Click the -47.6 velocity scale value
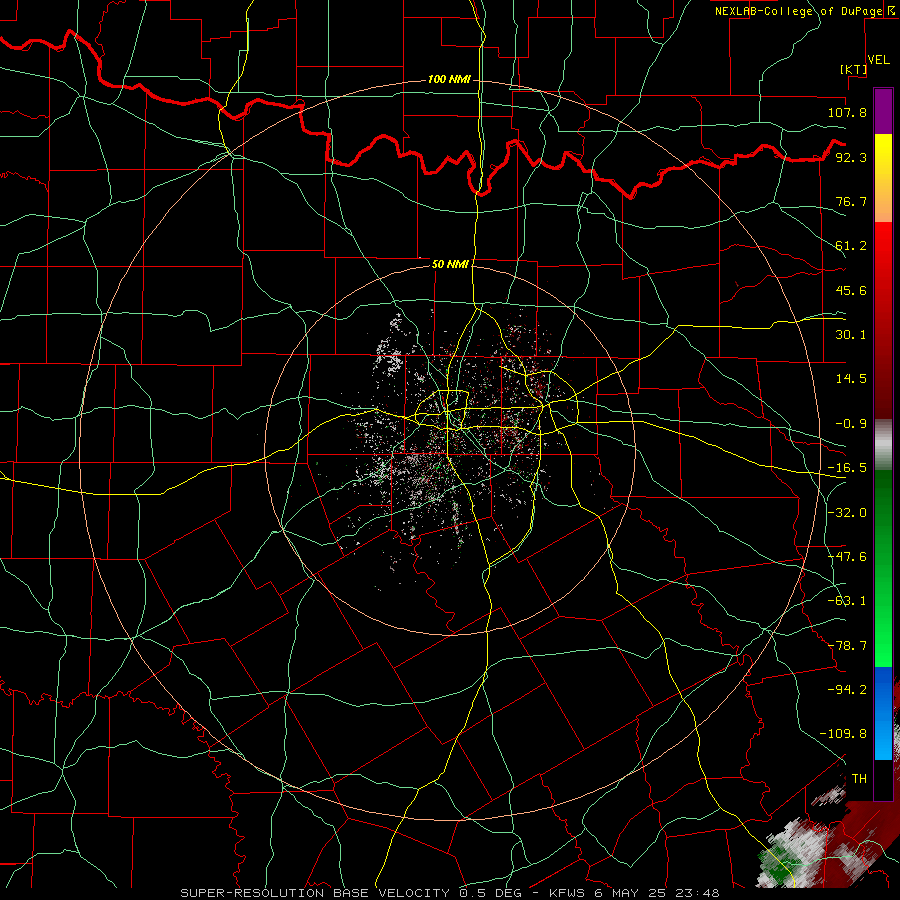Viewport: 900px width, 900px height. pos(847,557)
